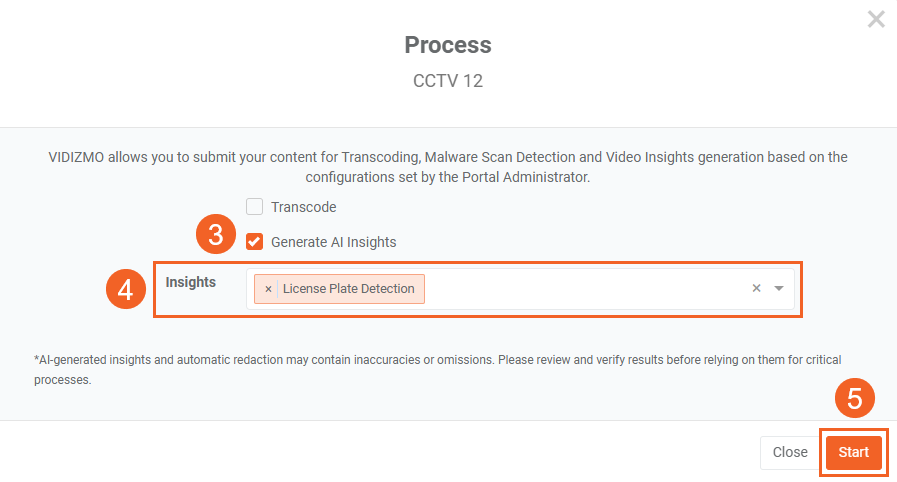The width and height of the screenshot is (897, 482).
Task: Click the VIDIZMO description paragraph
Action: tap(448, 166)
